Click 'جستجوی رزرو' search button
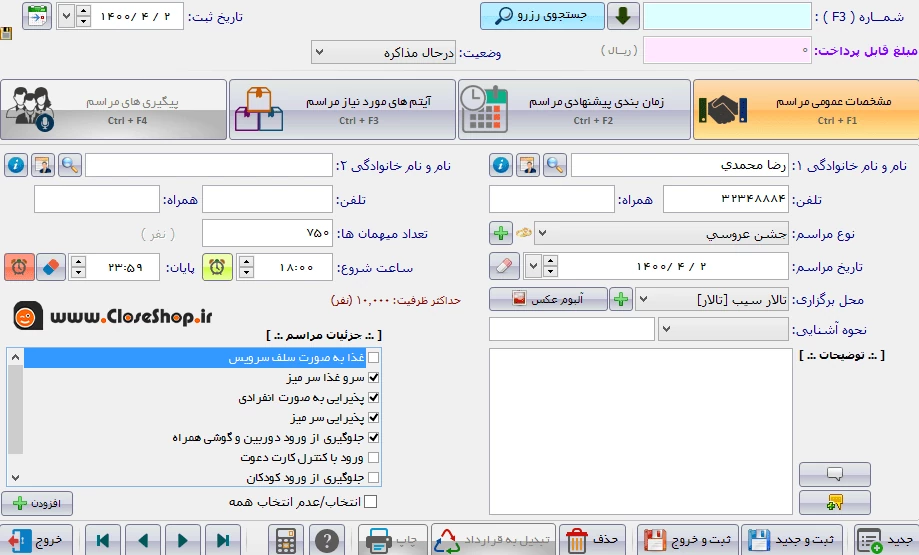This screenshot has height=555, width=919. [x=542, y=16]
